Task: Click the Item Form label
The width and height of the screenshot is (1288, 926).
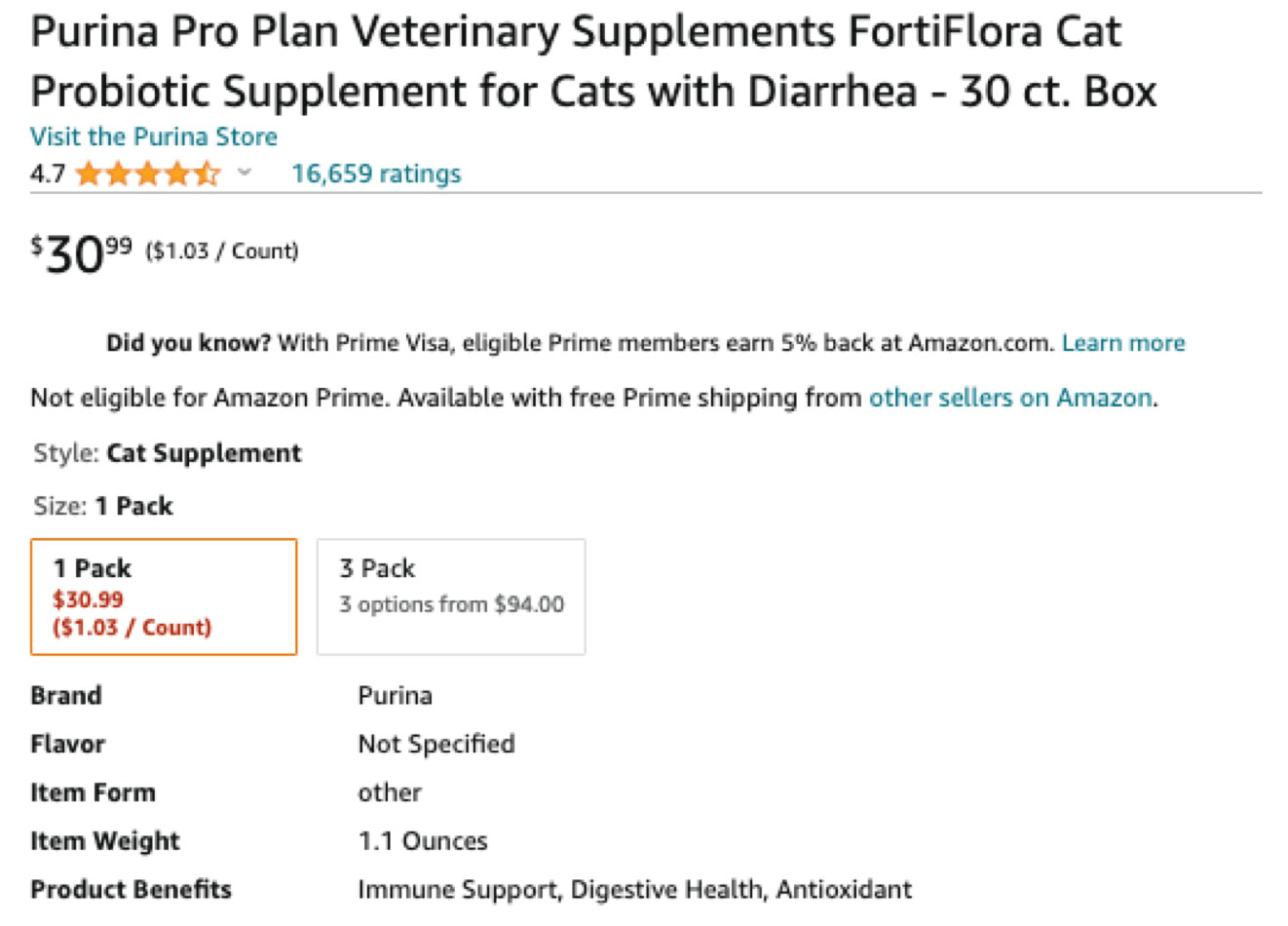Action: pyautogui.click(x=93, y=792)
